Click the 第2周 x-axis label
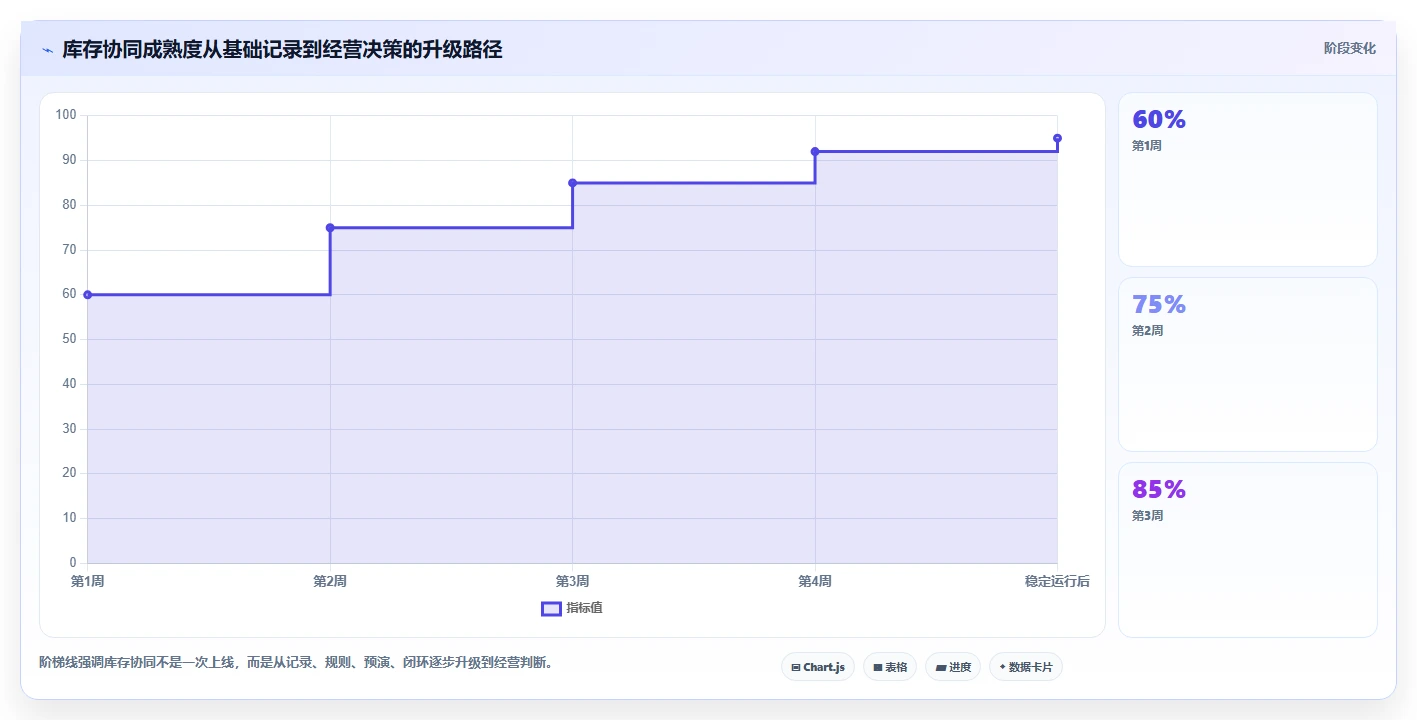This screenshot has height=720, width=1417. pos(330,581)
